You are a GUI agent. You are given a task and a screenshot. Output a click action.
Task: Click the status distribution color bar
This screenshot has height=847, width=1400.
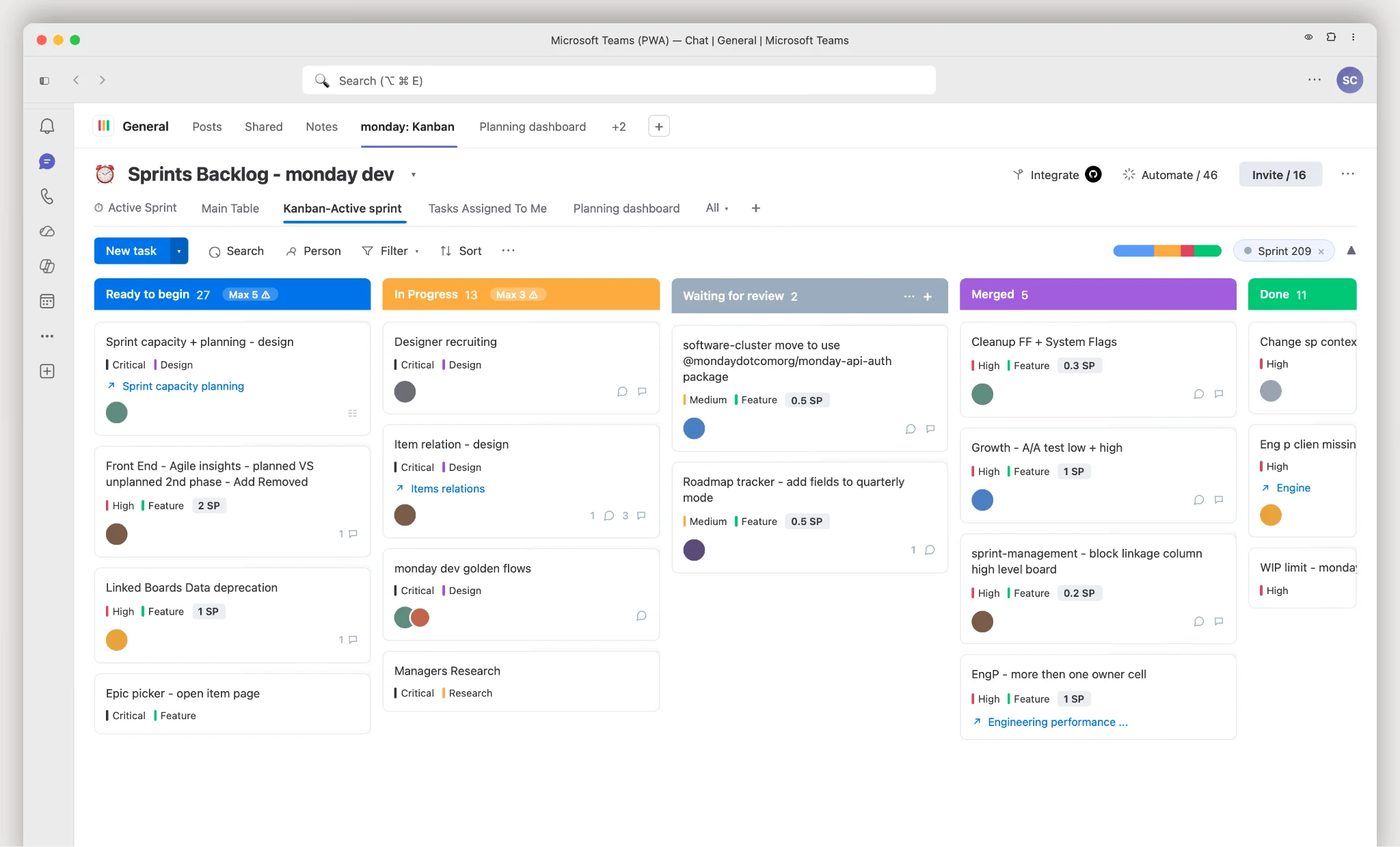tap(1167, 251)
